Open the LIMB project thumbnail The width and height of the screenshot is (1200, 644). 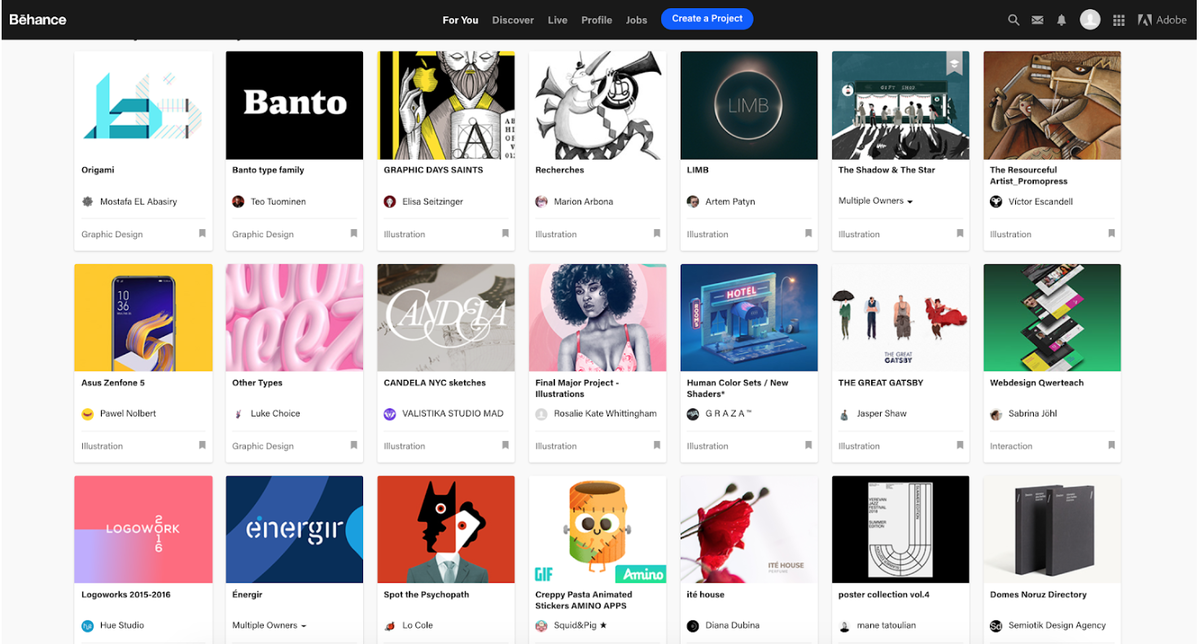749,105
